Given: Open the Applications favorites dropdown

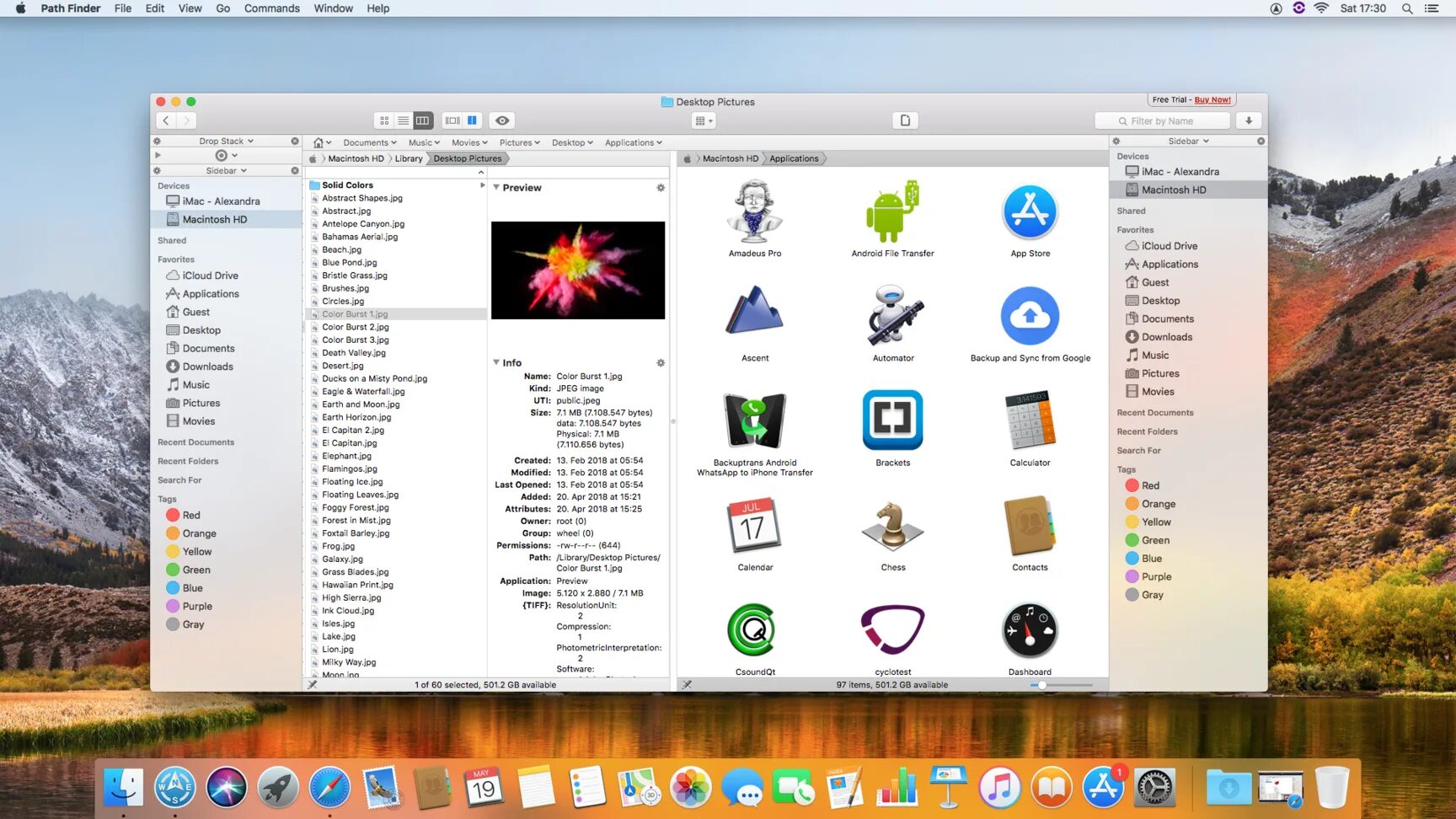Looking at the screenshot, I should tap(634, 142).
